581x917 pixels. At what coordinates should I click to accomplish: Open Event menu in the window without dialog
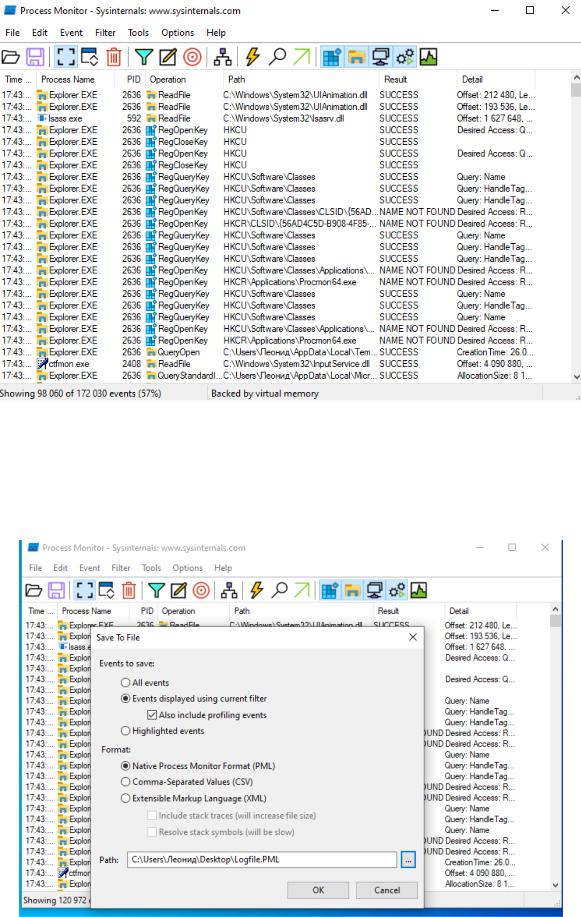(x=71, y=33)
